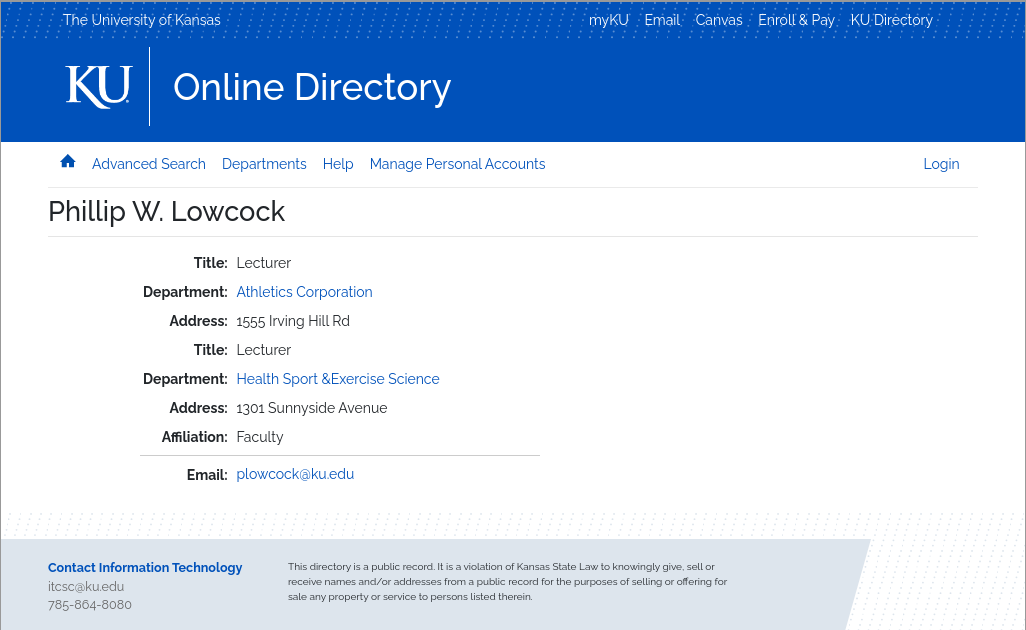1026x630 pixels.
Task: Click the plowcock@ku.edu email address
Action: coord(295,474)
